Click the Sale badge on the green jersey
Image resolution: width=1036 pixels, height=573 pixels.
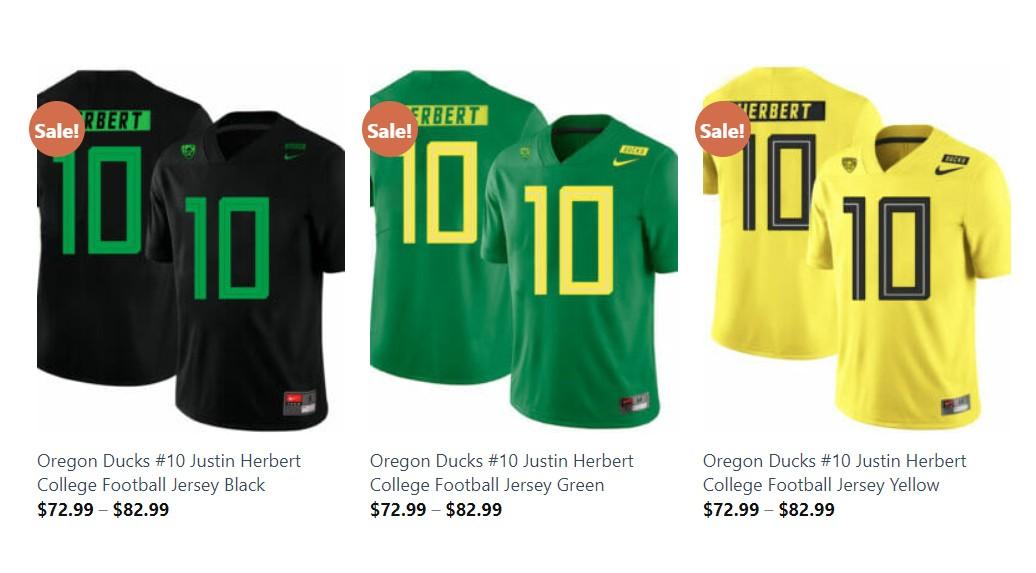point(390,130)
